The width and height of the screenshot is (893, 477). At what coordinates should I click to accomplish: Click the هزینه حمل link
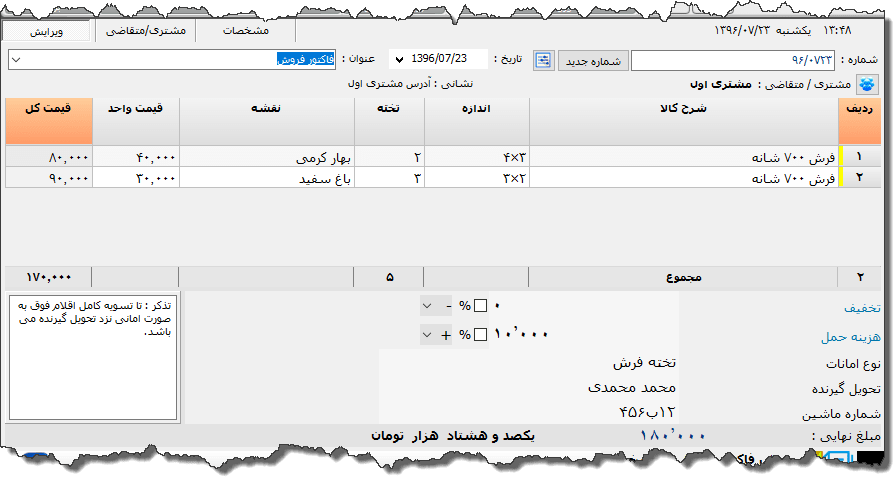click(x=850, y=337)
